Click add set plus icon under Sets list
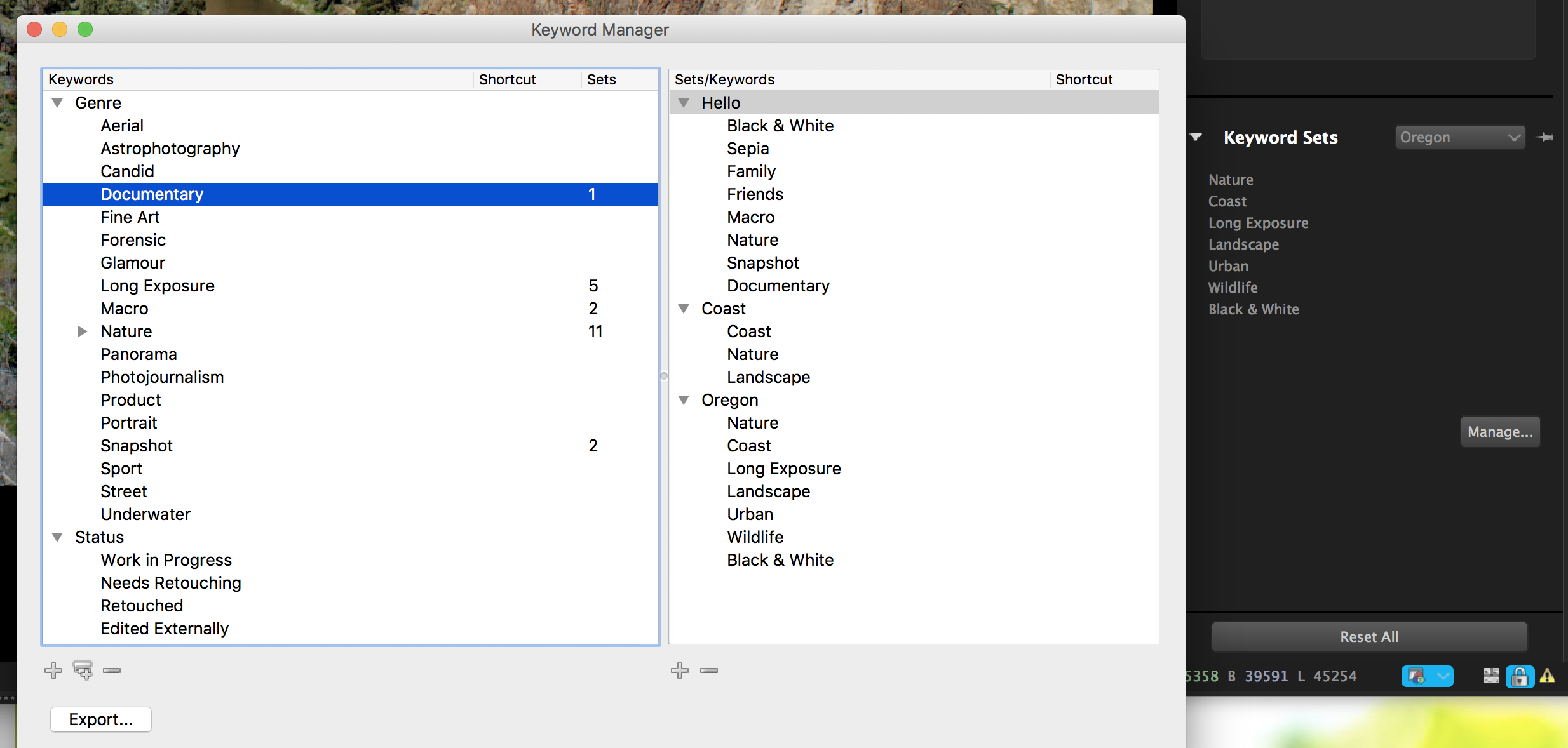The height and width of the screenshot is (748, 1568). [x=680, y=671]
